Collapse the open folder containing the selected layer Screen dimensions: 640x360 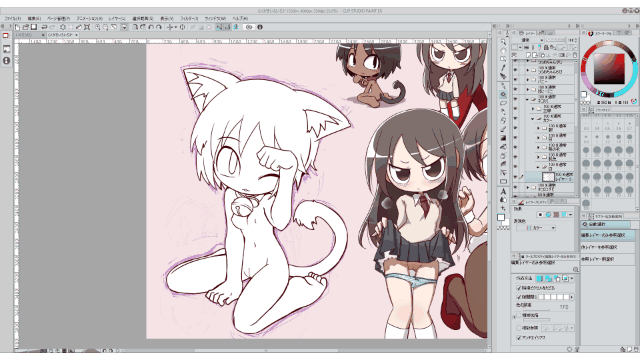538,167
